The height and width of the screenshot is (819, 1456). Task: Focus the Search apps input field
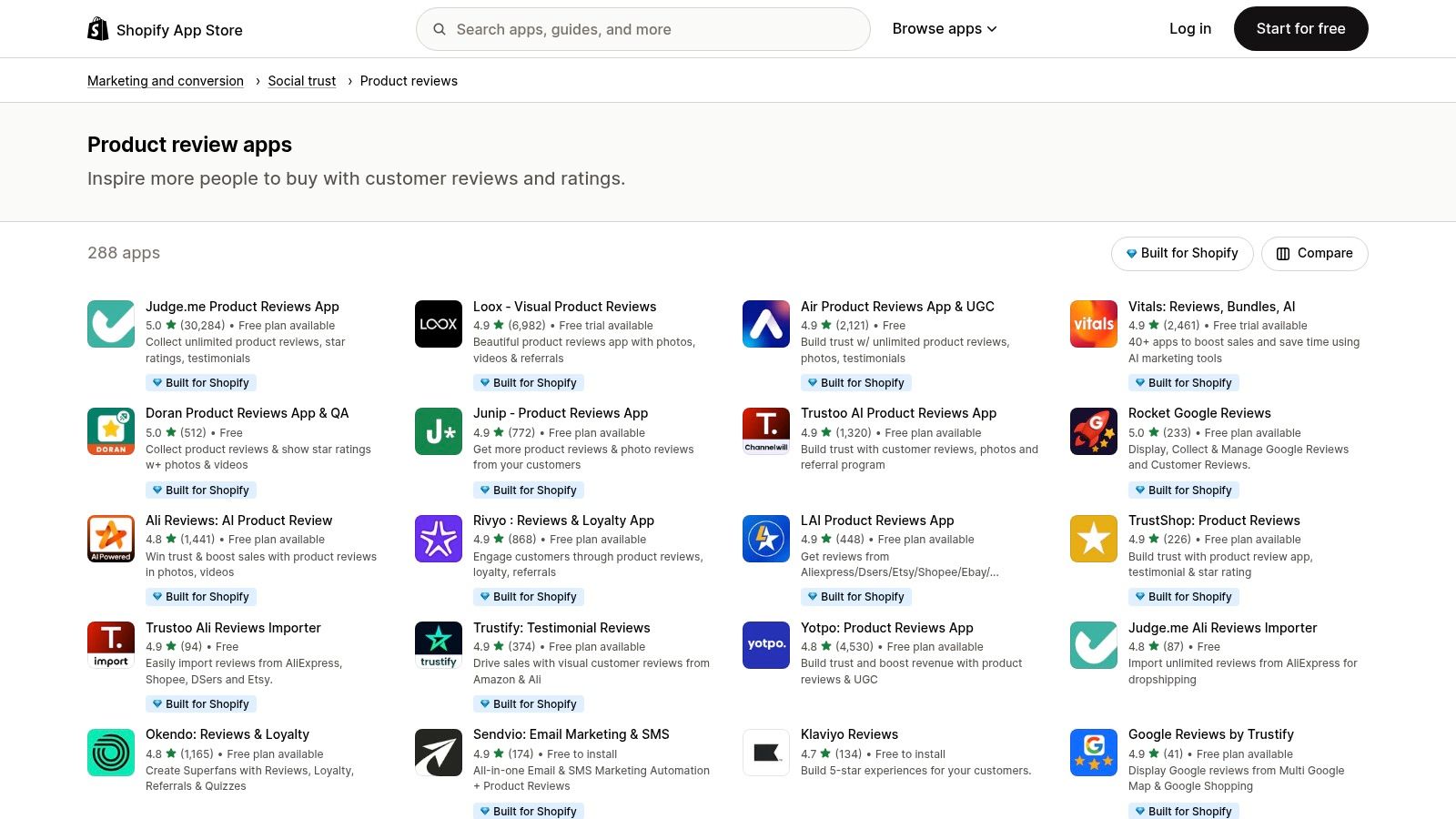click(643, 29)
